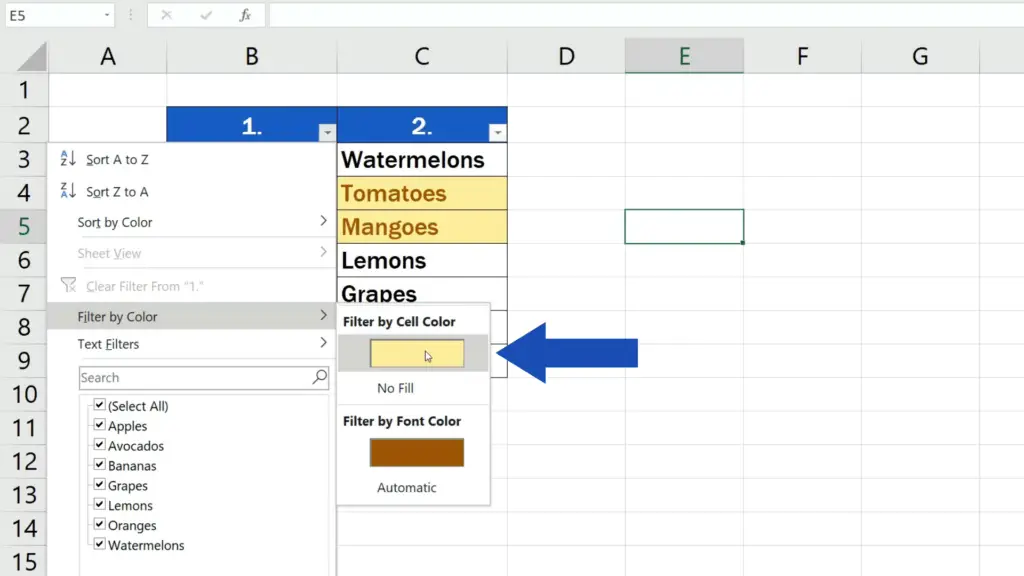Image resolution: width=1024 pixels, height=576 pixels.
Task: Click the formula bar Enter checkmark icon
Action: click(206, 16)
